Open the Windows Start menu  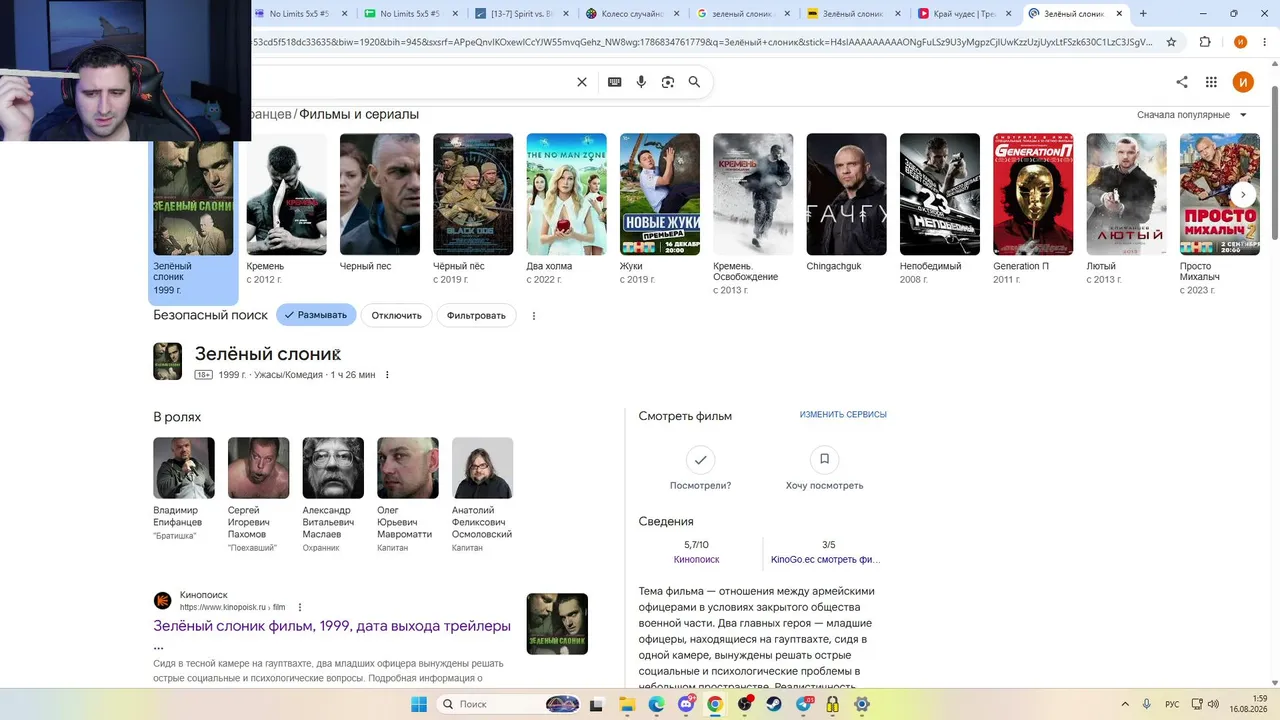point(418,704)
